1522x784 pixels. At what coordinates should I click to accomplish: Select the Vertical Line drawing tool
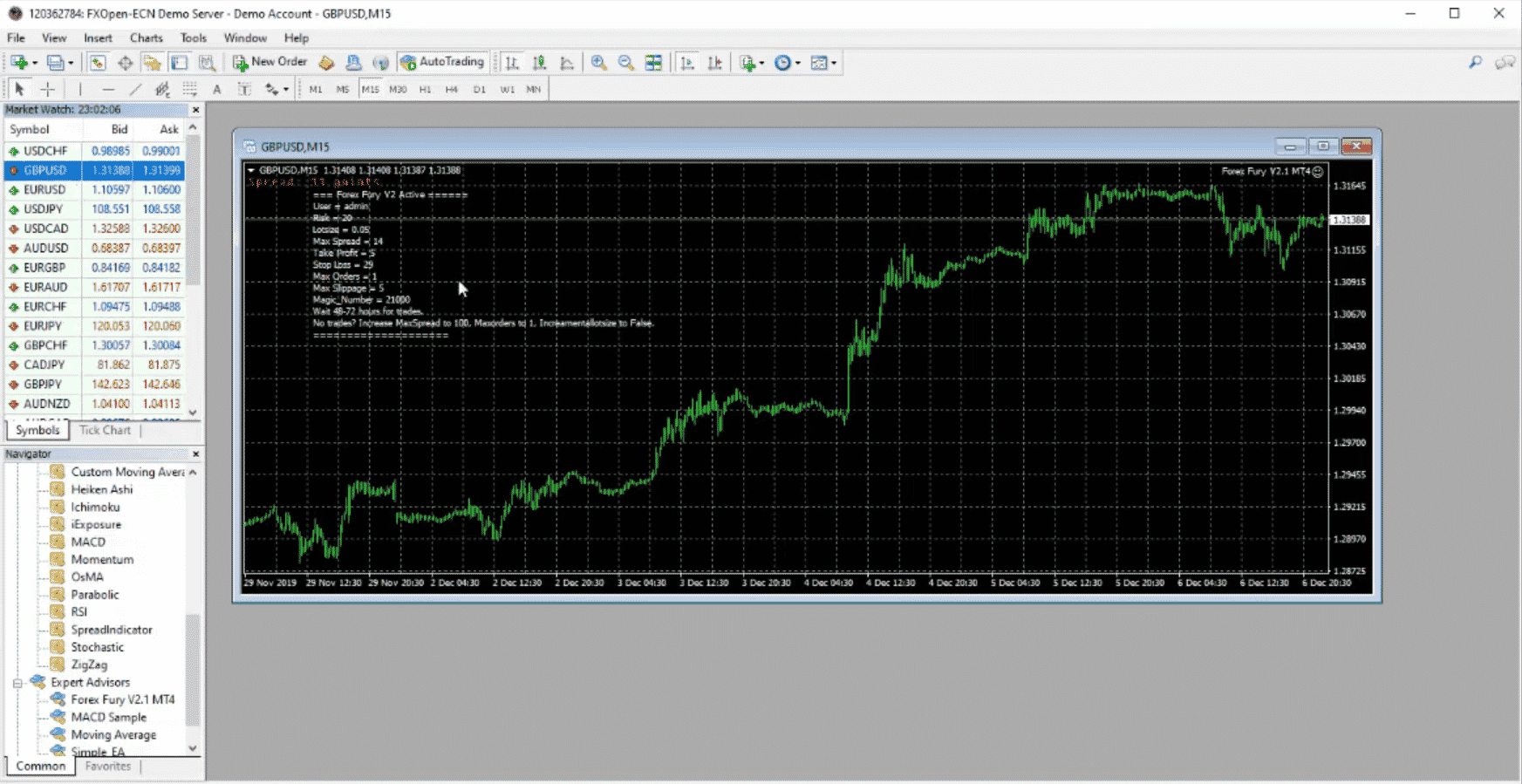80,89
